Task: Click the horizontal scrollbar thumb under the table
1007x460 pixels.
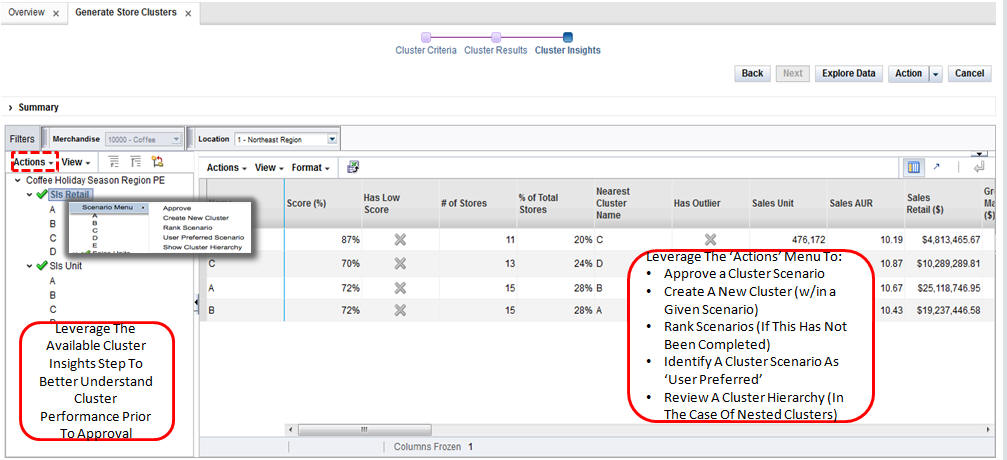Action: click(365, 429)
